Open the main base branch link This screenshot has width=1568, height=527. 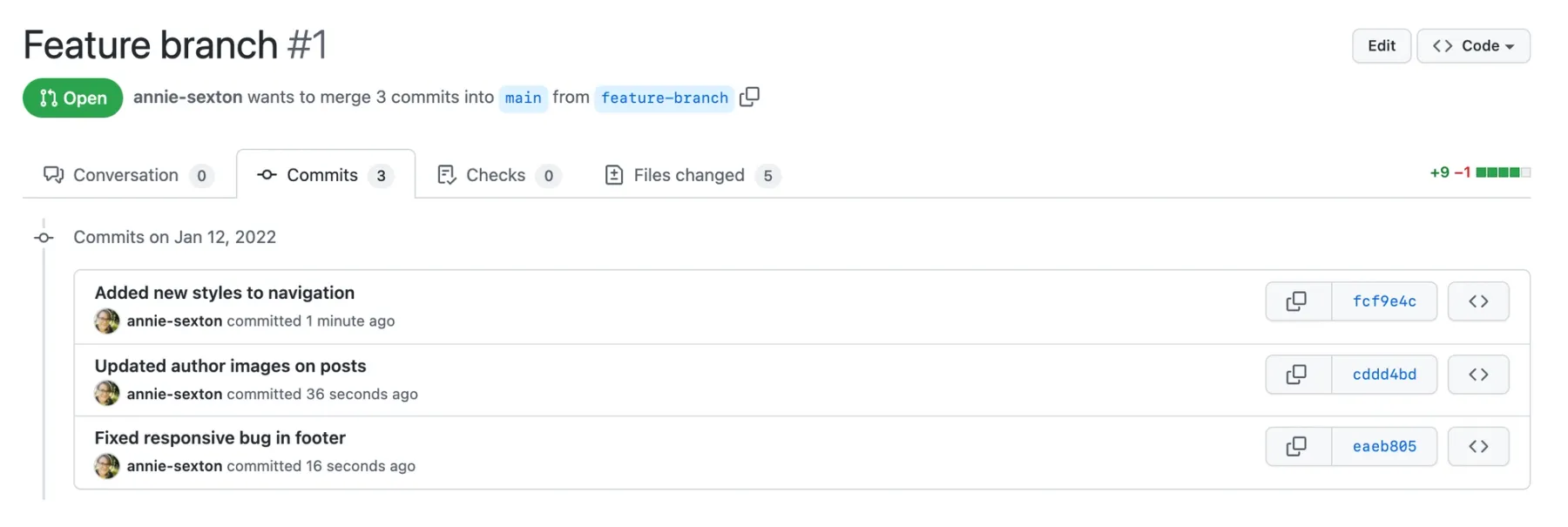tap(523, 98)
